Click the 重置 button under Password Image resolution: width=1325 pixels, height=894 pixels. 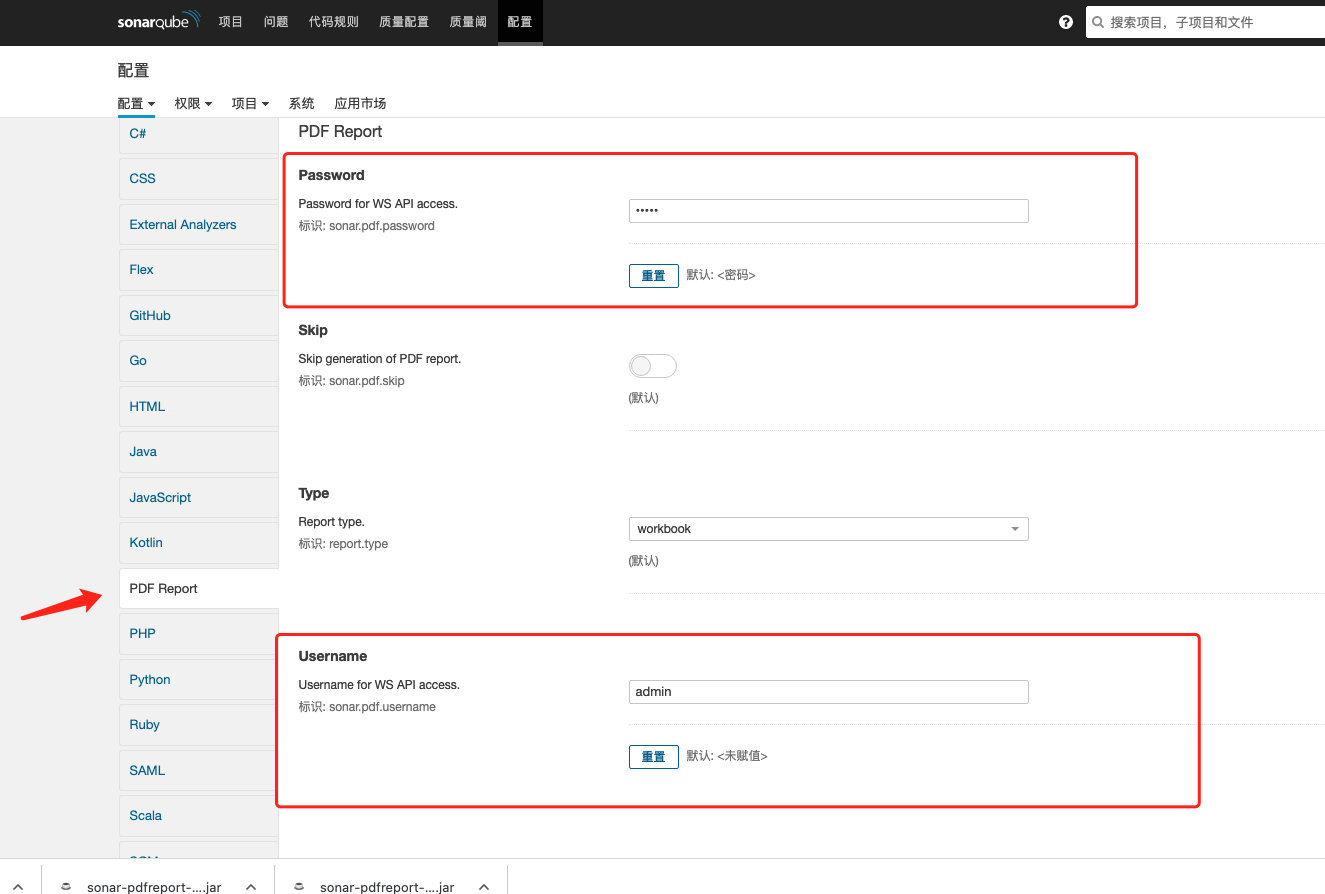pyautogui.click(x=653, y=275)
